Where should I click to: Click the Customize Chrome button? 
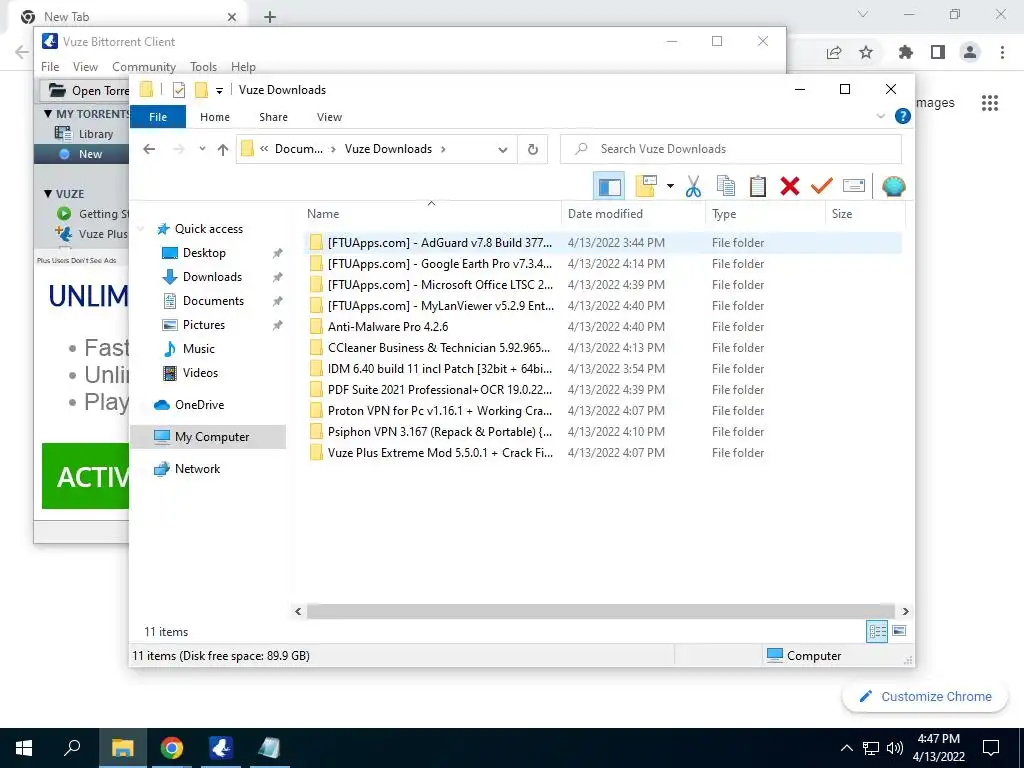[x=925, y=697]
